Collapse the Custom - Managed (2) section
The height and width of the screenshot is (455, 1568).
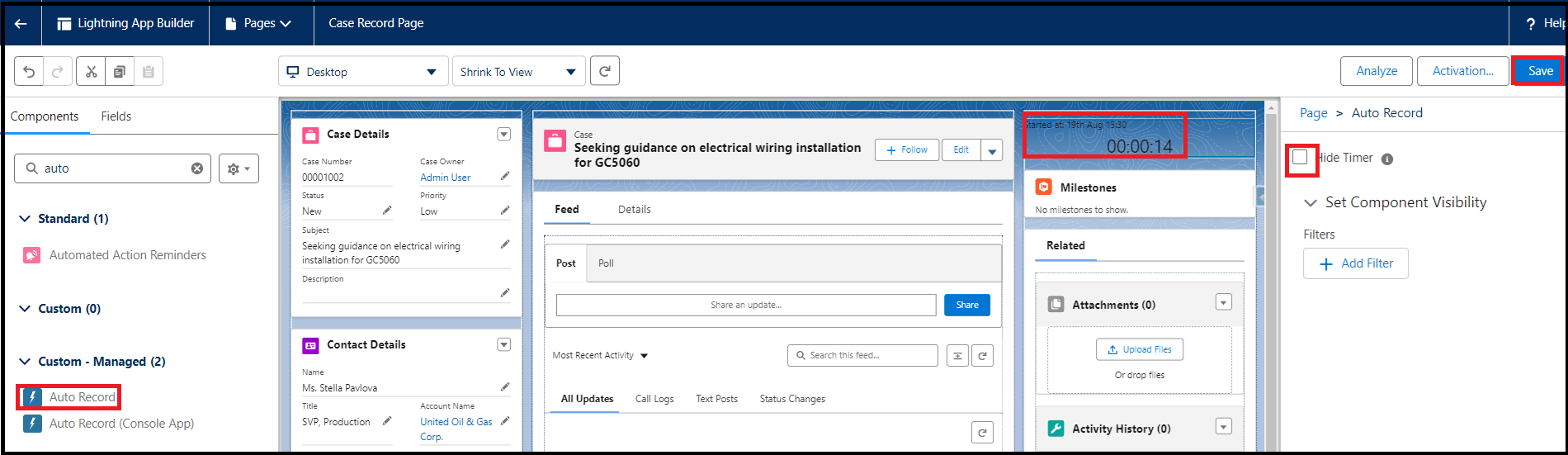pos(25,362)
